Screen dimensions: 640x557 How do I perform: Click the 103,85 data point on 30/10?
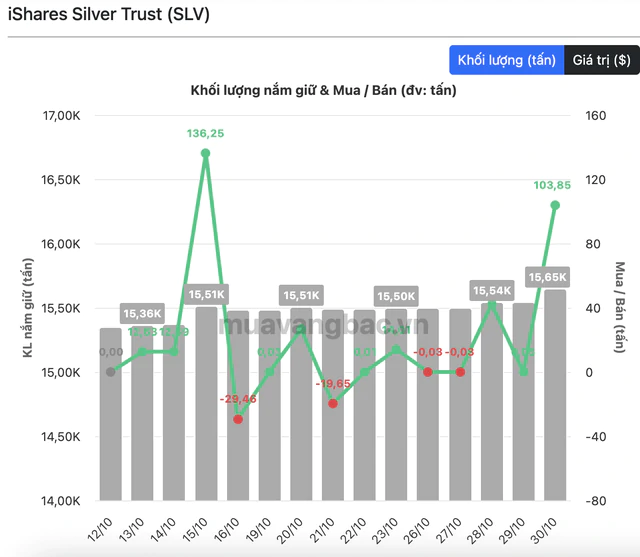click(x=555, y=205)
